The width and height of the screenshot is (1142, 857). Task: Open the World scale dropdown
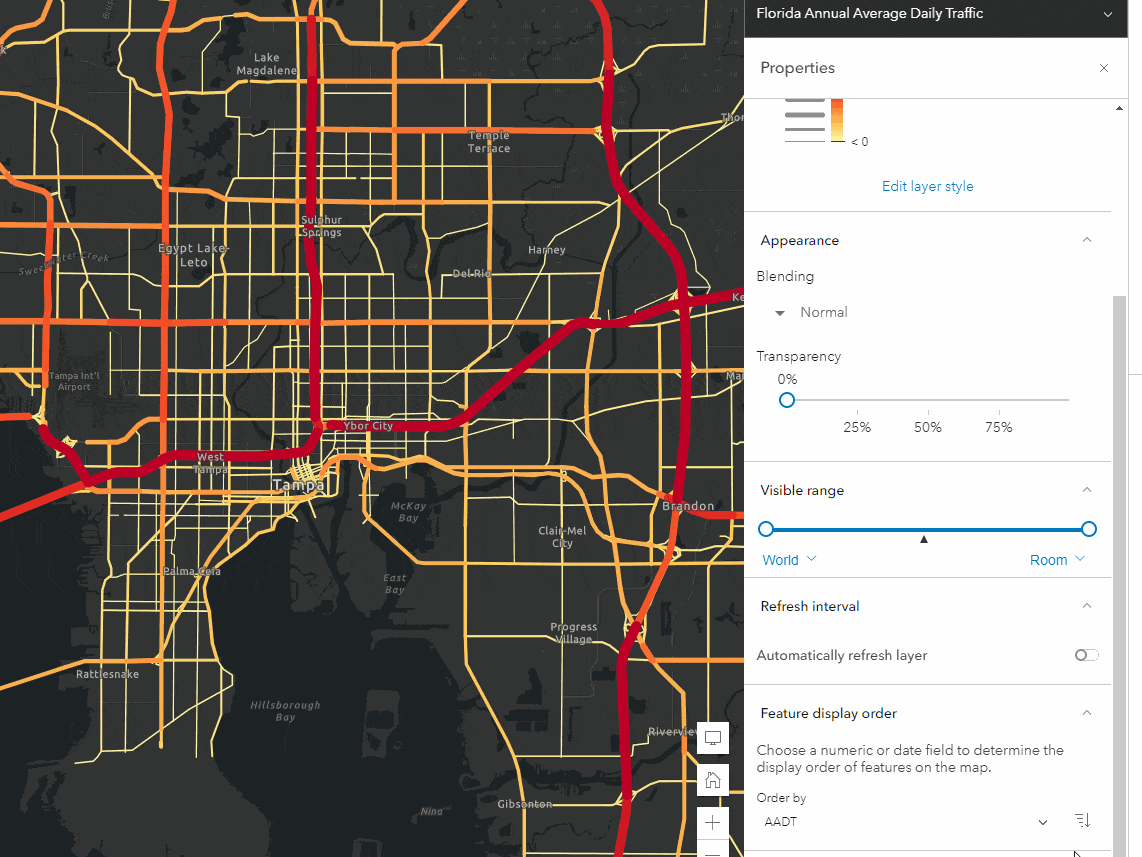[x=789, y=560]
